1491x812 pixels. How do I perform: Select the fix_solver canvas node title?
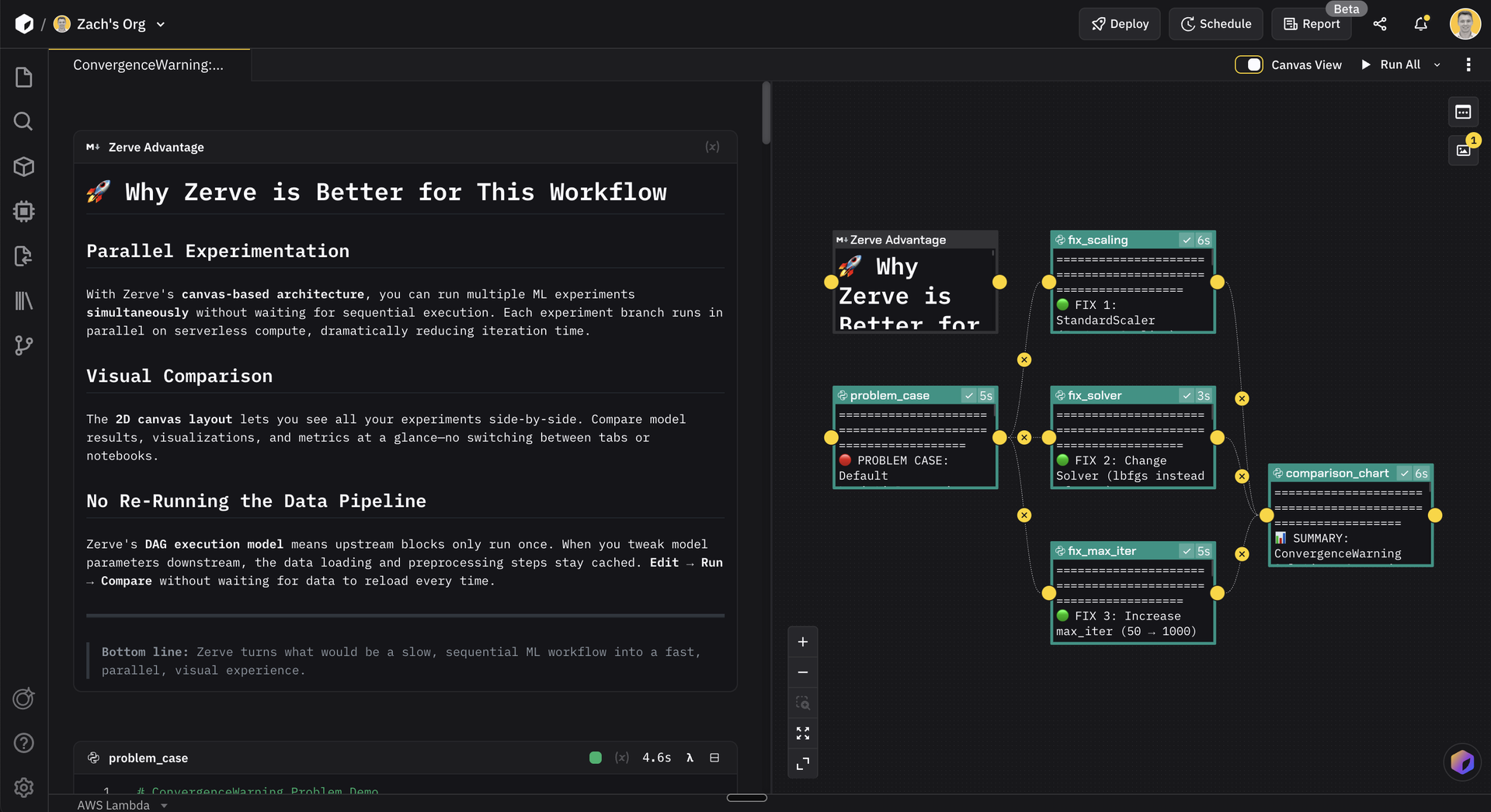1094,395
